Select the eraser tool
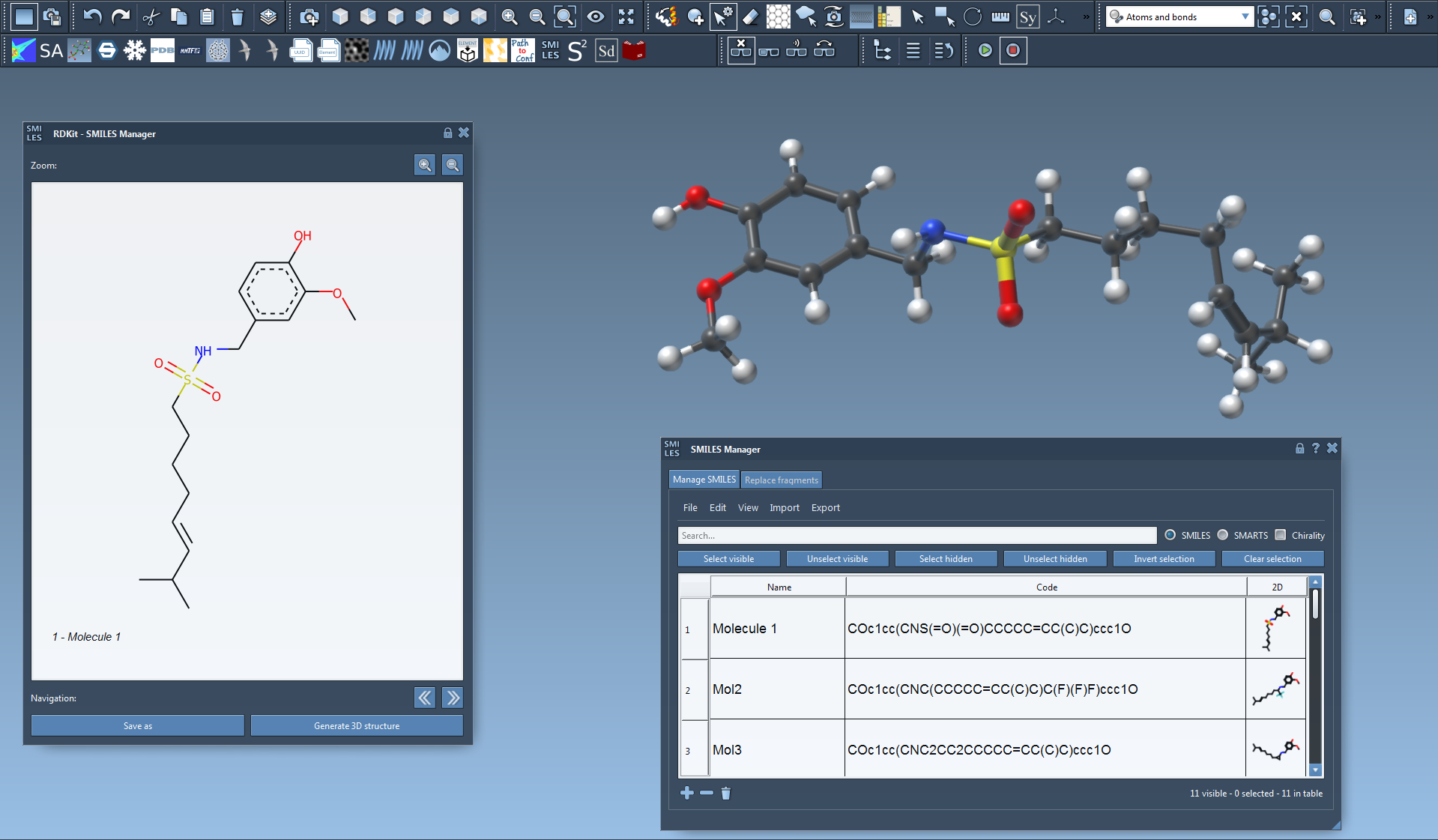The height and width of the screenshot is (840, 1438). 750,16
